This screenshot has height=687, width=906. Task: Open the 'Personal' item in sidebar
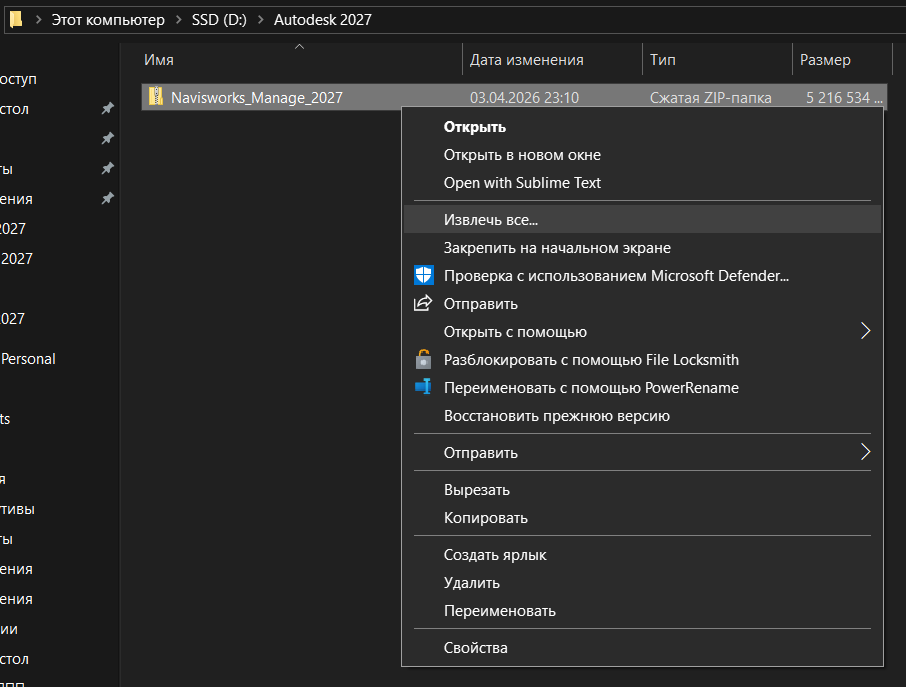[28, 359]
